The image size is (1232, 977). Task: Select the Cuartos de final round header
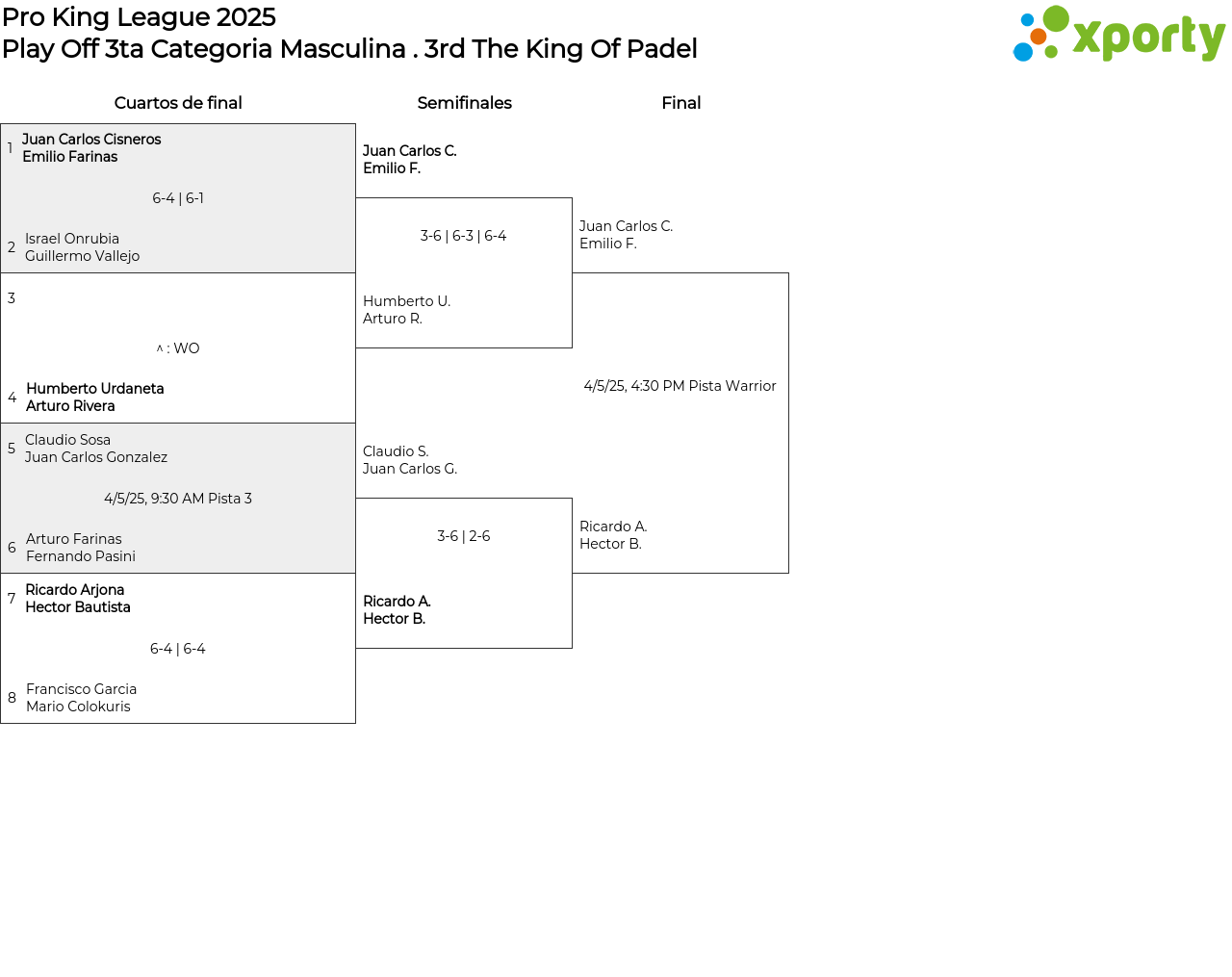178,103
